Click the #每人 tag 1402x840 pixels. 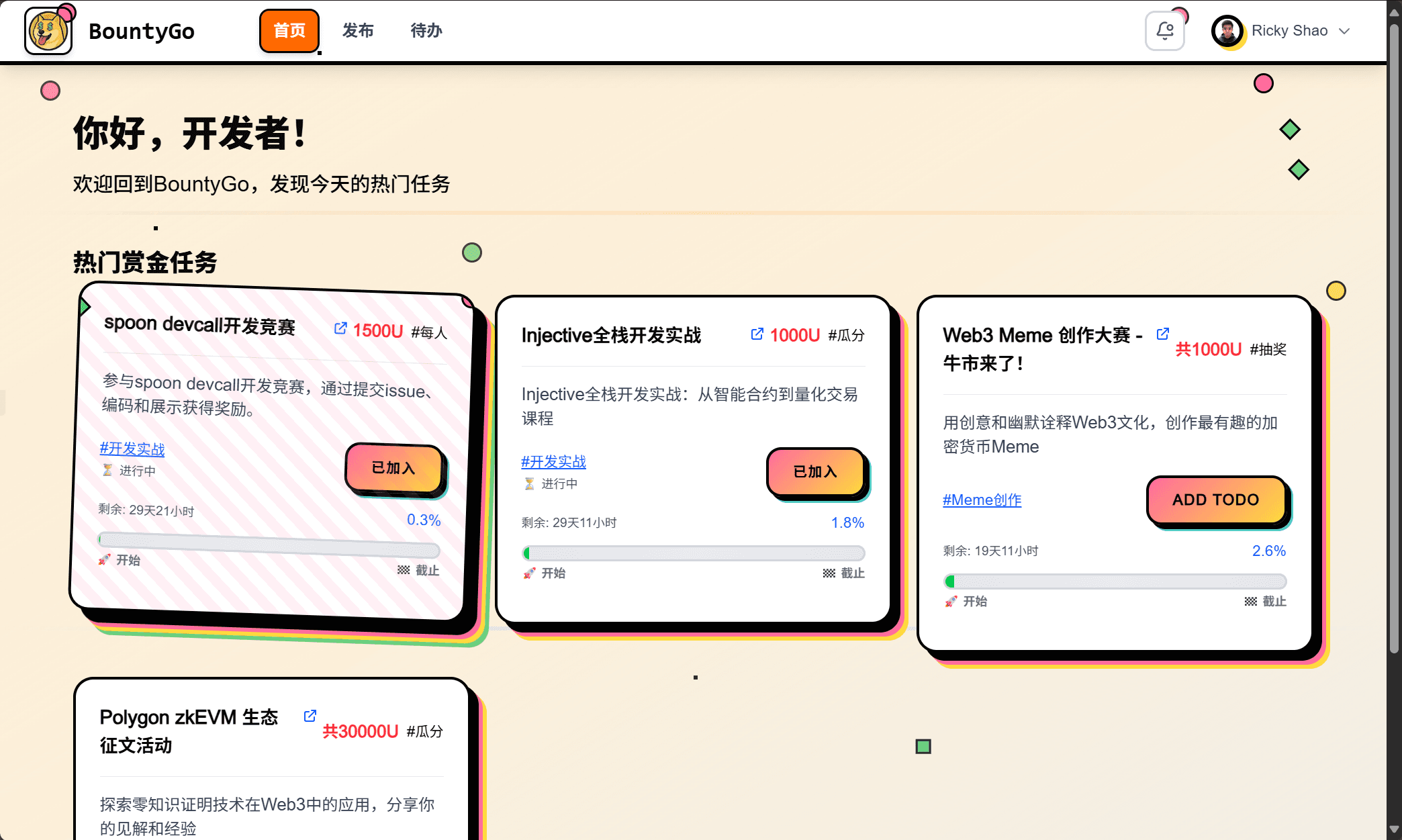429,332
